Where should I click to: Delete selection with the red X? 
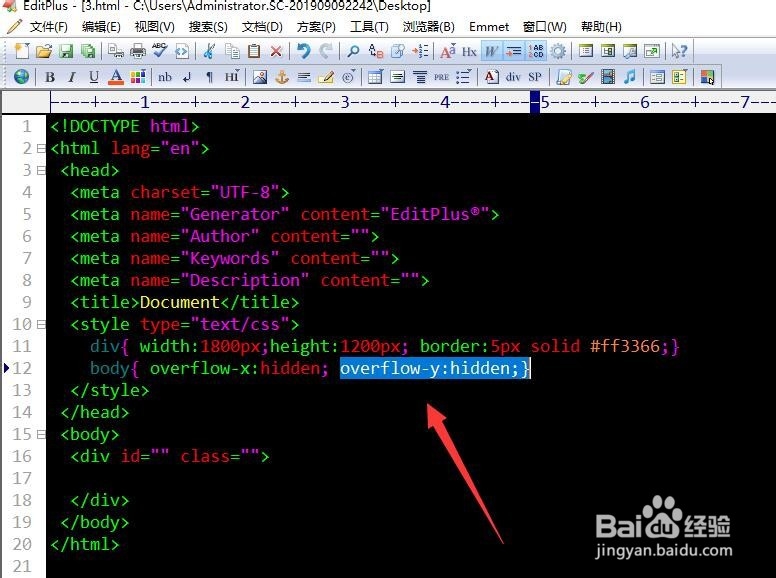tap(276, 51)
